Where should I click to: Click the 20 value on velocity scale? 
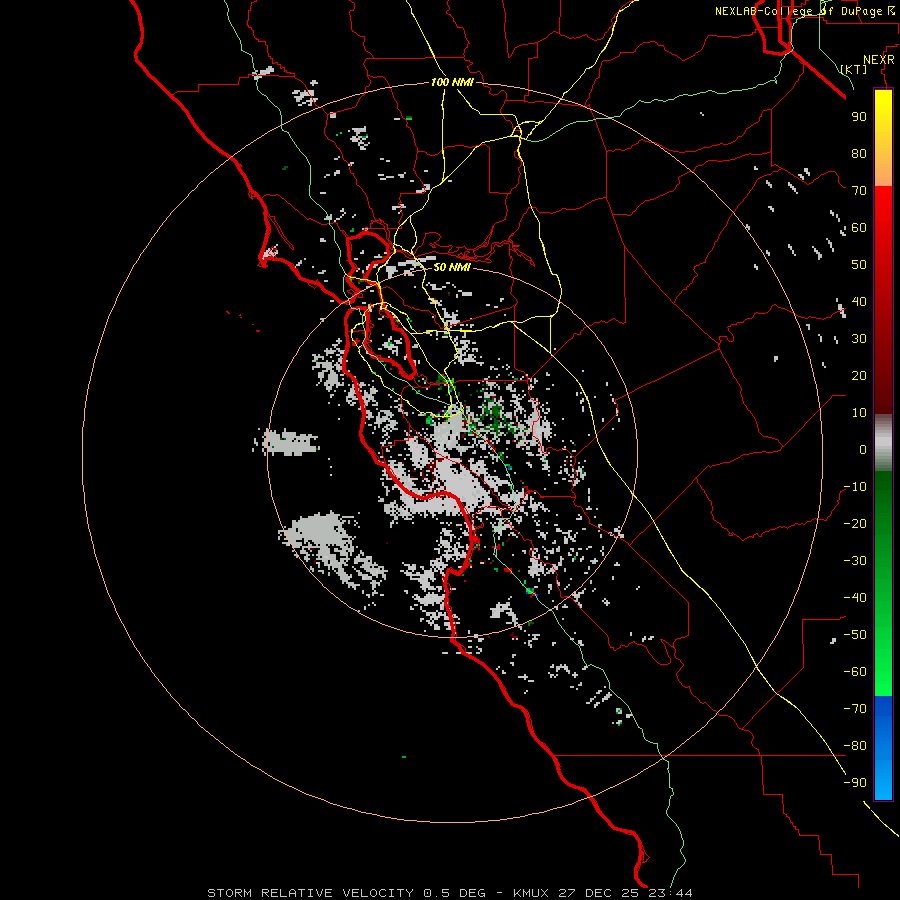859,375
